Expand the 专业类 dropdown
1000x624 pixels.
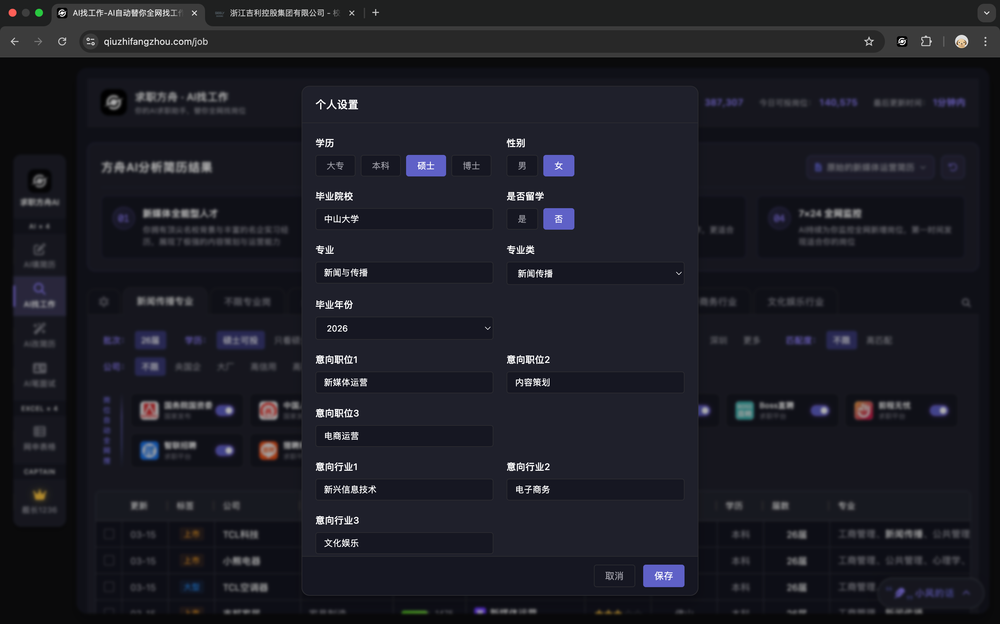tap(595, 273)
